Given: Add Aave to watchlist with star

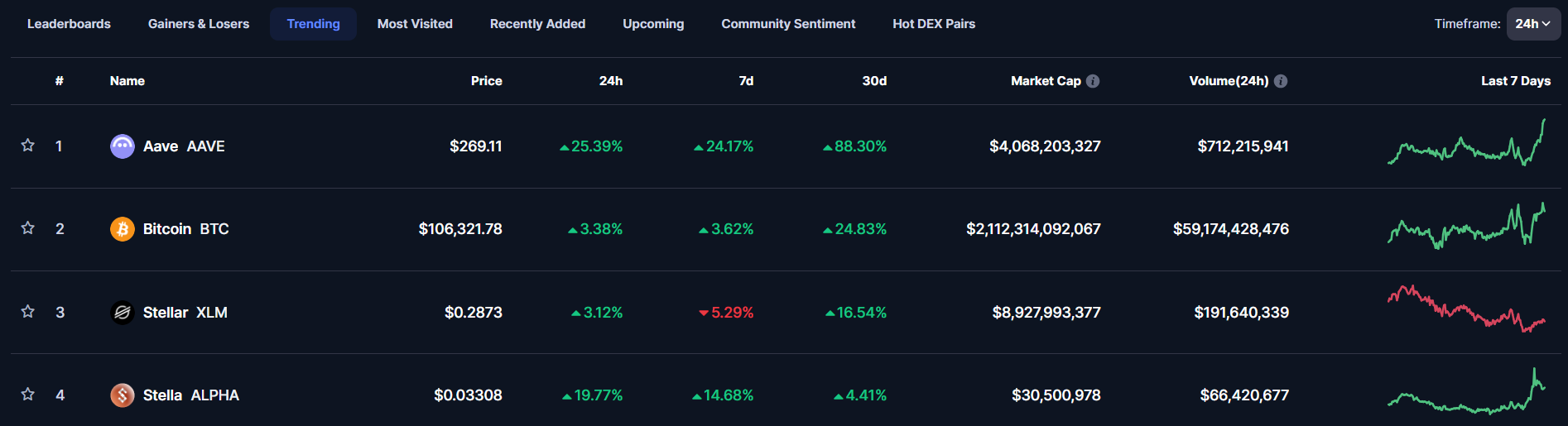Looking at the screenshot, I should (27, 146).
